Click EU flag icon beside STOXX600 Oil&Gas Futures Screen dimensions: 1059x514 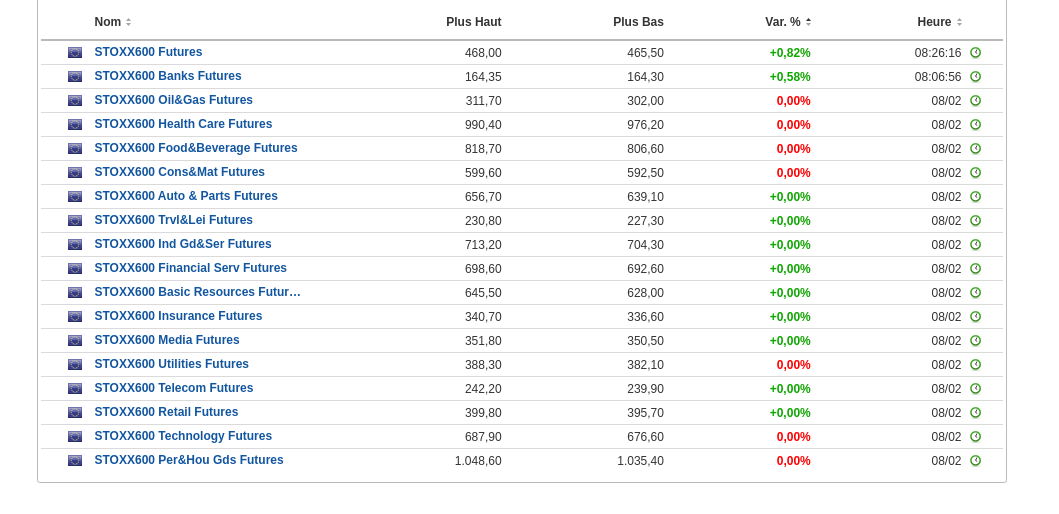click(75, 101)
